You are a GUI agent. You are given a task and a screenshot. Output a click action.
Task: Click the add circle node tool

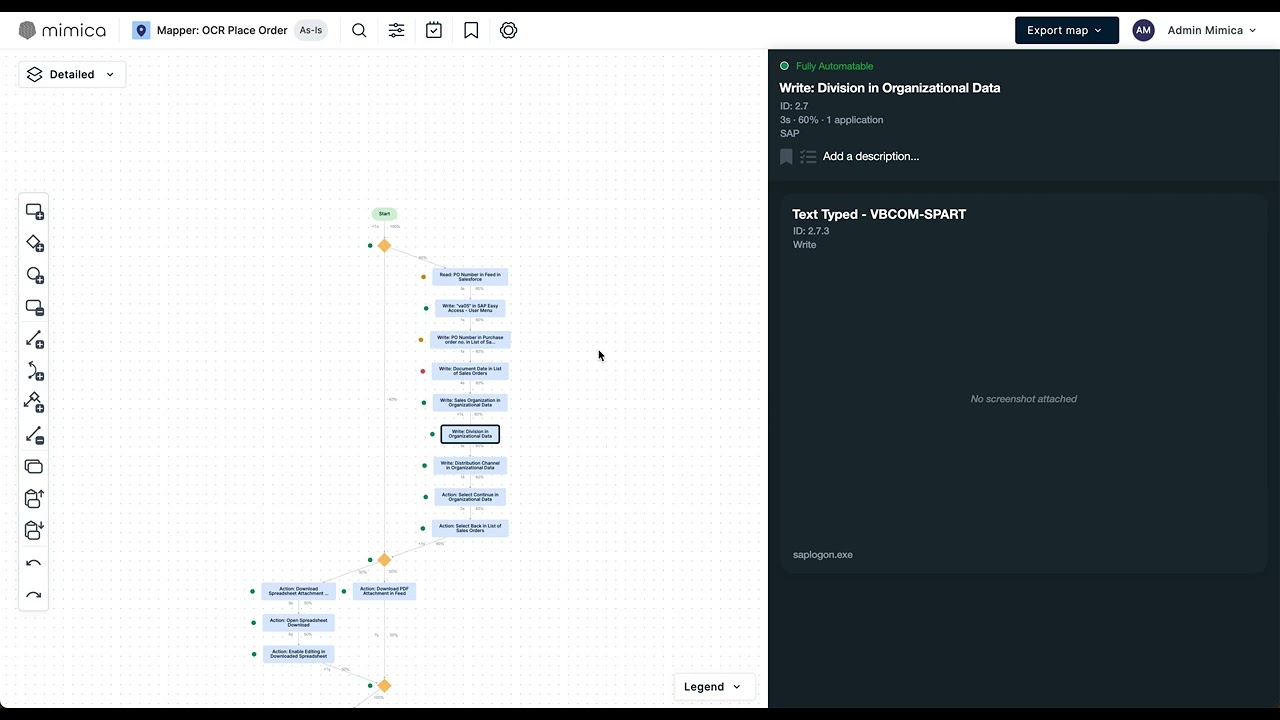(34, 276)
